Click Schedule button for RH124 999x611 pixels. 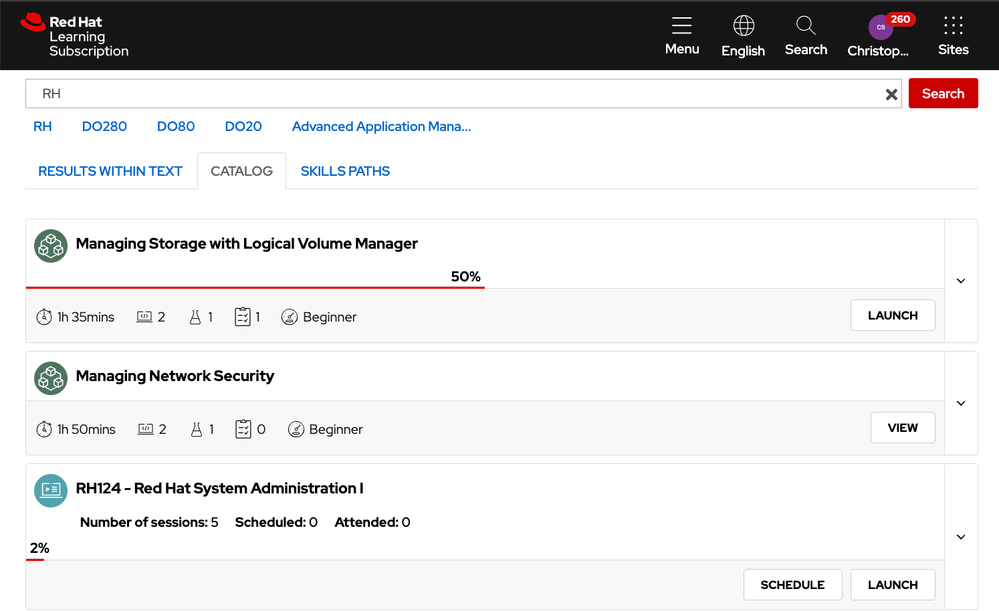coord(792,585)
